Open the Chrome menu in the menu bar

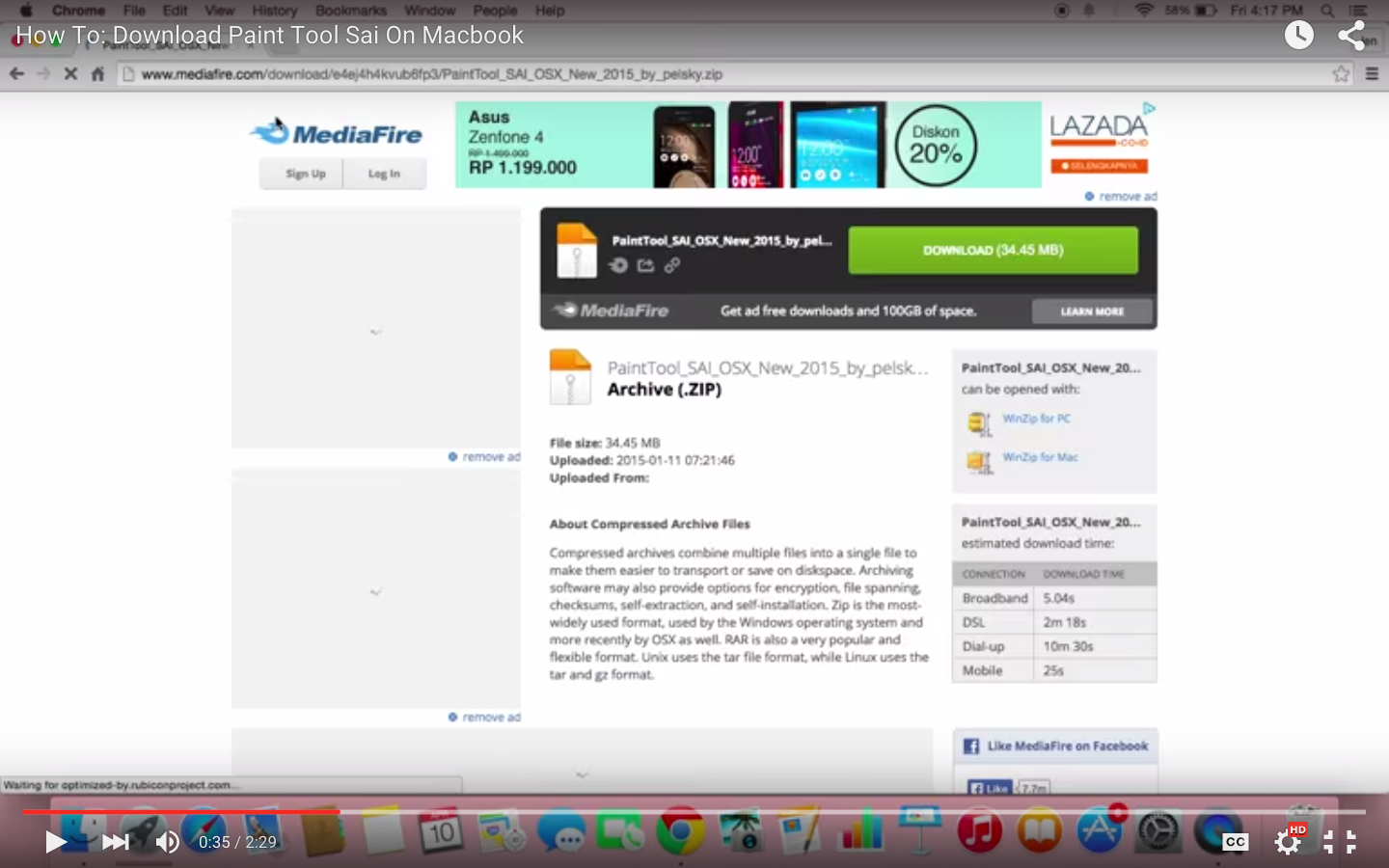pos(78,11)
